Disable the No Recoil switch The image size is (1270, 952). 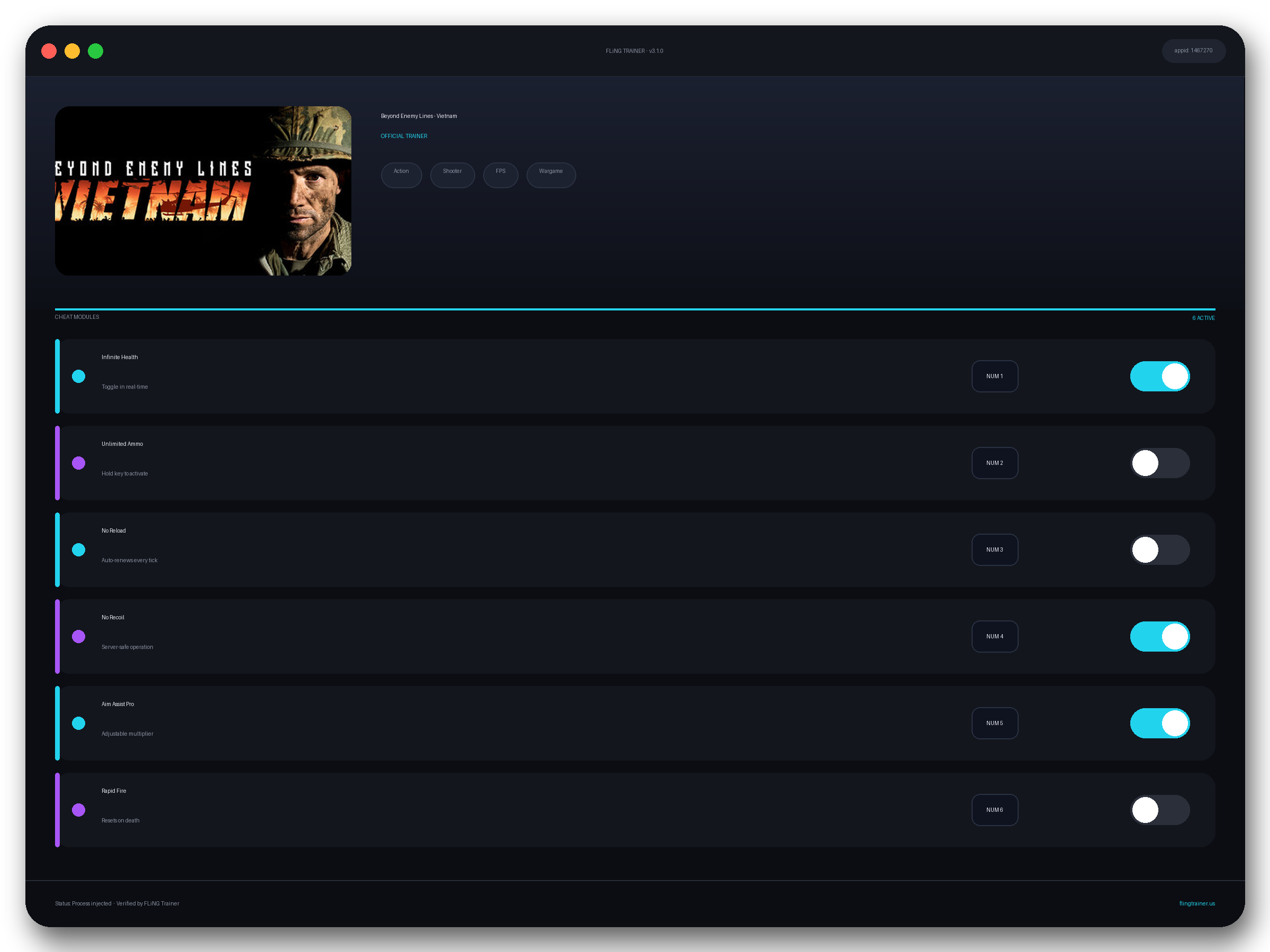pyautogui.click(x=1160, y=636)
